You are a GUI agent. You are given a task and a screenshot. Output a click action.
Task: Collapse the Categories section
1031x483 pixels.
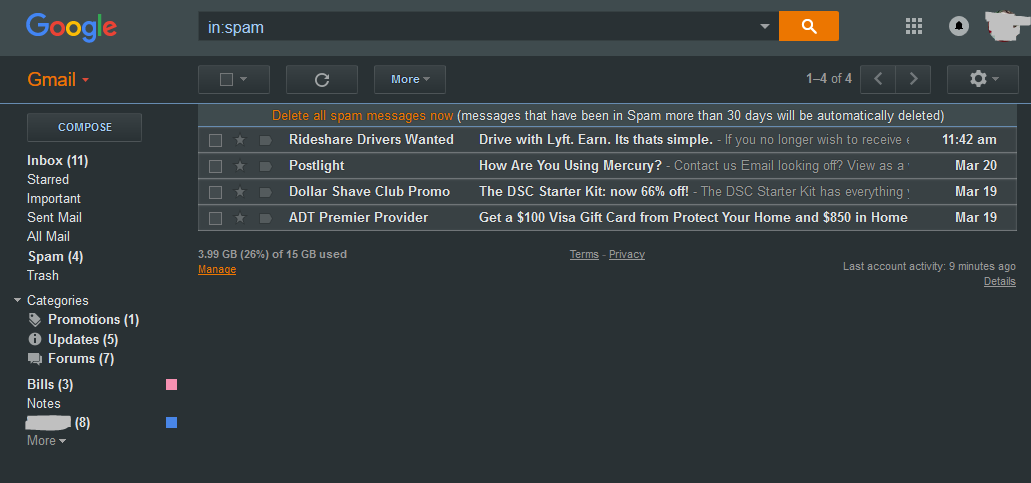coord(18,300)
